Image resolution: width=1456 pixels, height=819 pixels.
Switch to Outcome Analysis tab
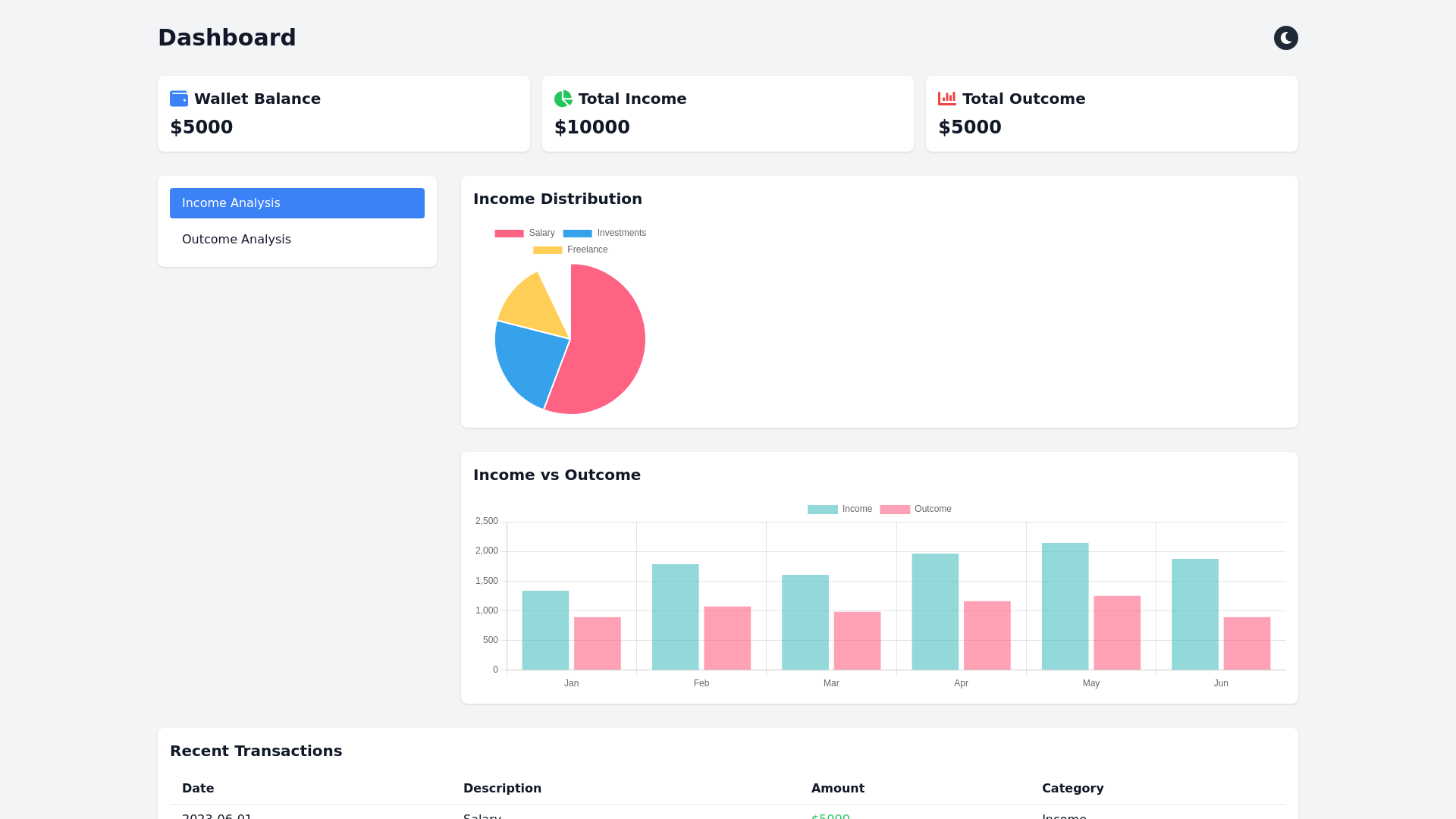297,240
